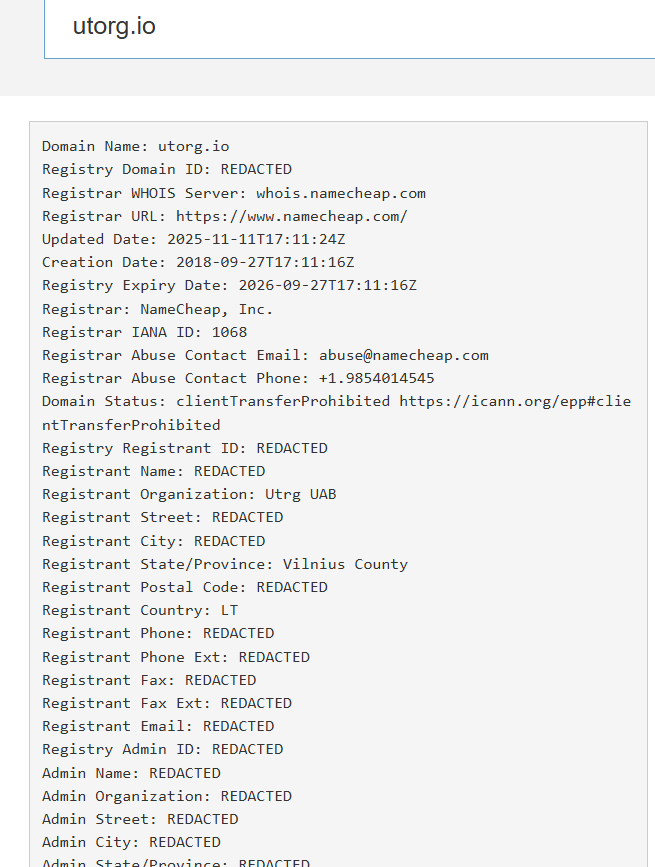Screen dimensions: 655x867
Task: Click the Vilnius County state value
Action: 345,564
